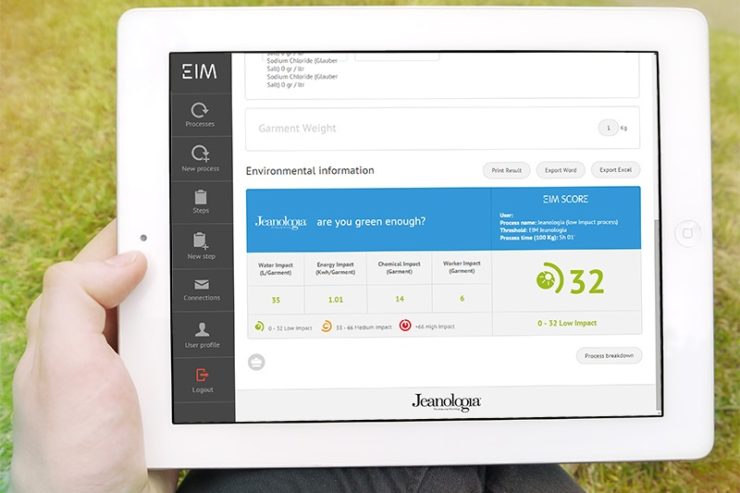Screen dimensions: 740x493
Task: Select the Processes menu label
Action: coord(200,124)
